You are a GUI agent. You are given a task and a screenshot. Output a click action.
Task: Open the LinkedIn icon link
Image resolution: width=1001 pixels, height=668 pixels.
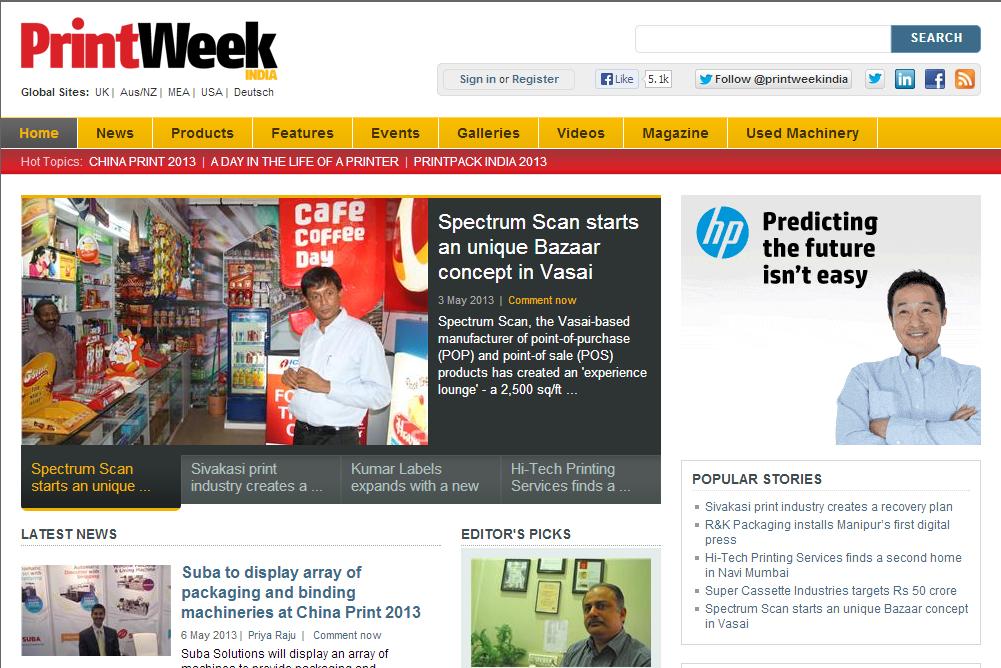[x=905, y=79]
